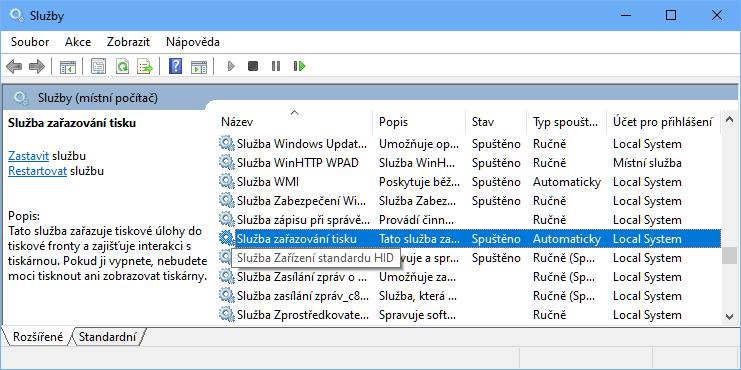
Task: Toggle the console tree pane icon
Action: pyautogui.click(x=68, y=67)
